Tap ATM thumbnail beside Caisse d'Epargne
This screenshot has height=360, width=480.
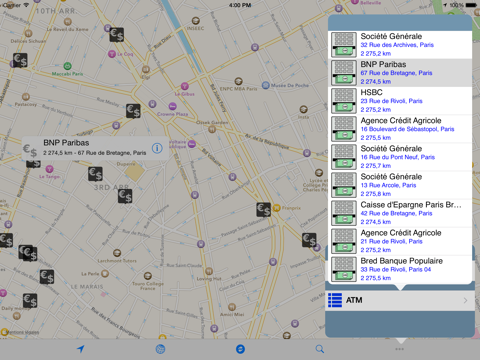coord(344,213)
